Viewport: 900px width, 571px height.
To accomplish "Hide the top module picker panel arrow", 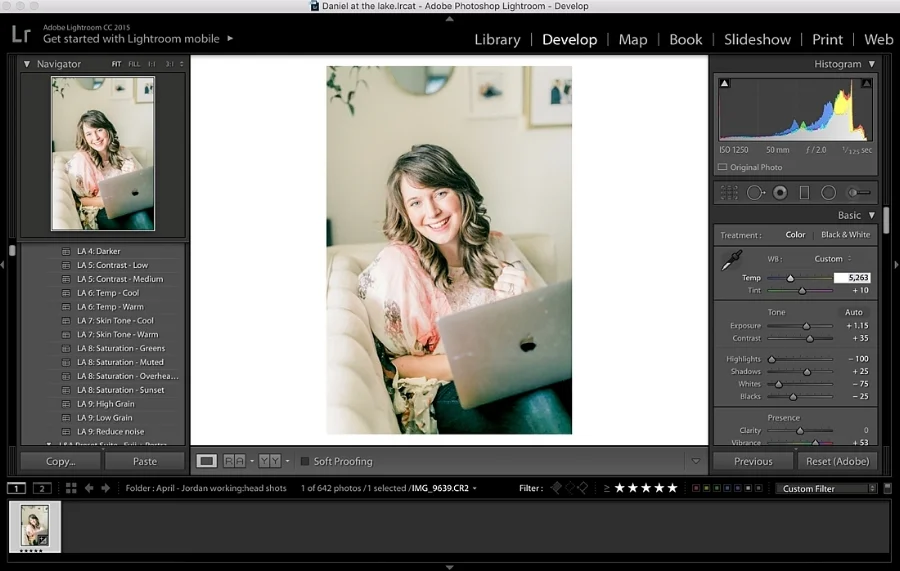I will (x=449, y=18).
